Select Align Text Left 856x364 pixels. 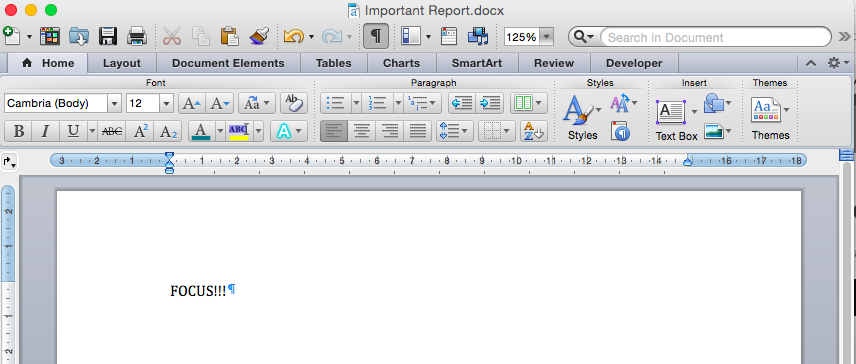tap(334, 132)
